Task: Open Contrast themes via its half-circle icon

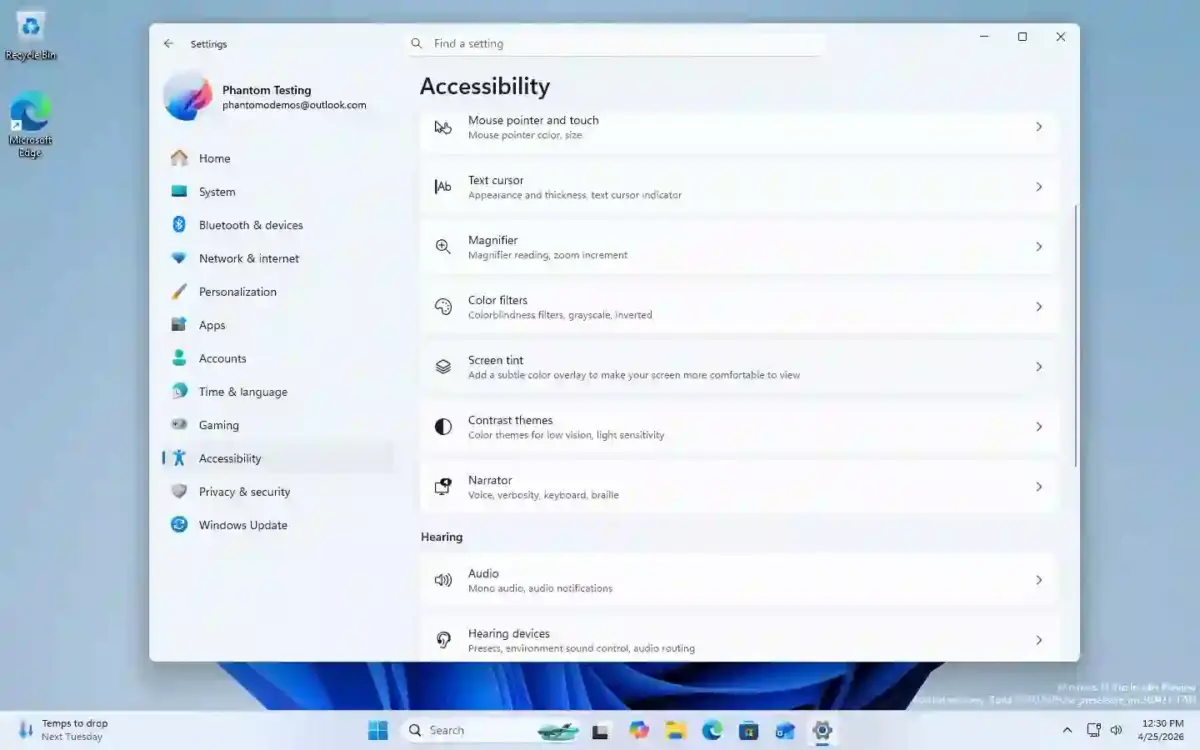Action: point(443,426)
